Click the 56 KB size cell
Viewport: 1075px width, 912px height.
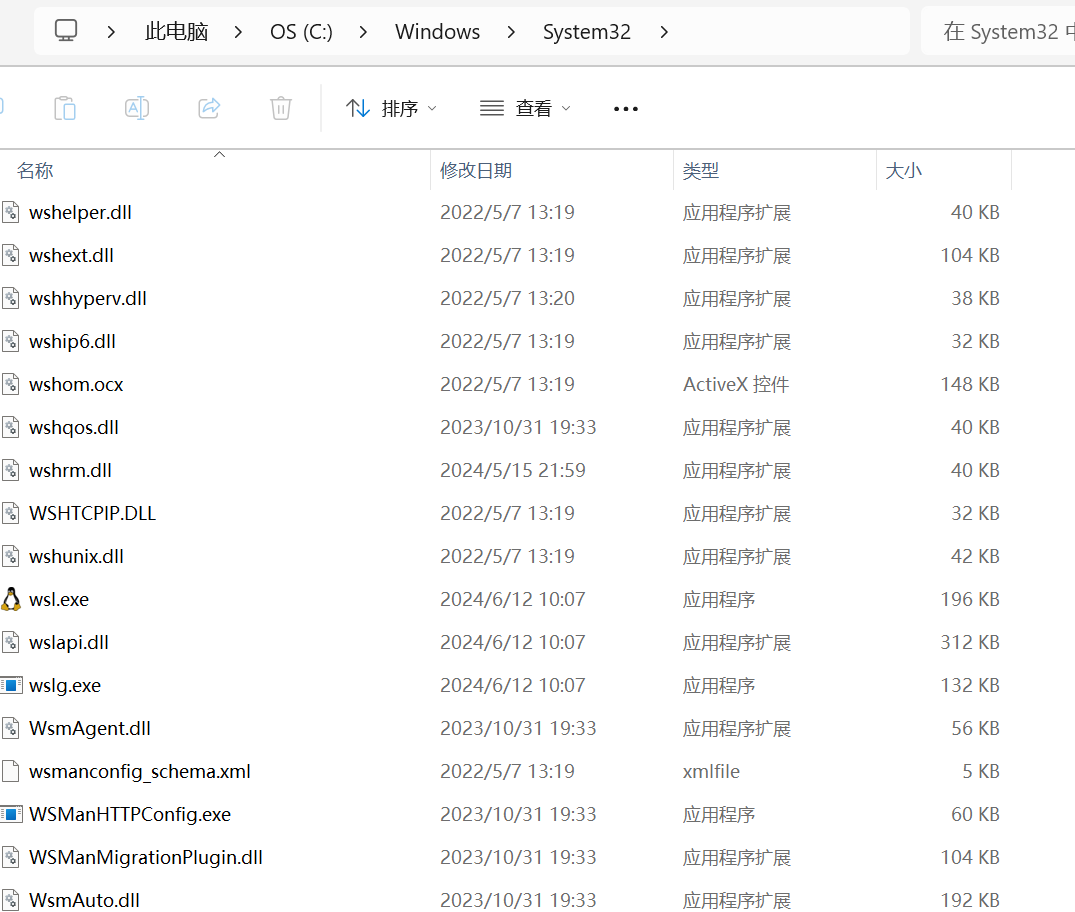976,728
